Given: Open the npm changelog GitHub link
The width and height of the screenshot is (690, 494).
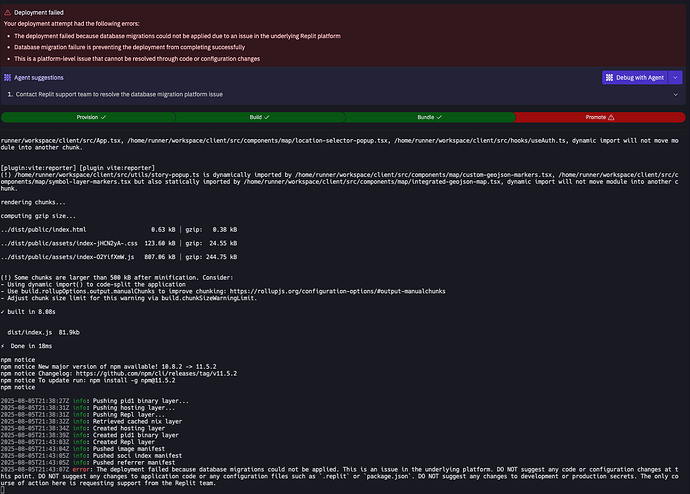Looking at the screenshot, I should click(156, 373).
